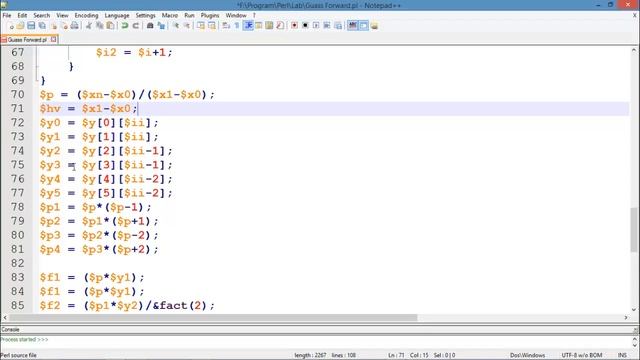Click the editor horizontal scrollbar thumb
This screenshot has height=360, width=640.
pyautogui.click(x=213, y=318)
